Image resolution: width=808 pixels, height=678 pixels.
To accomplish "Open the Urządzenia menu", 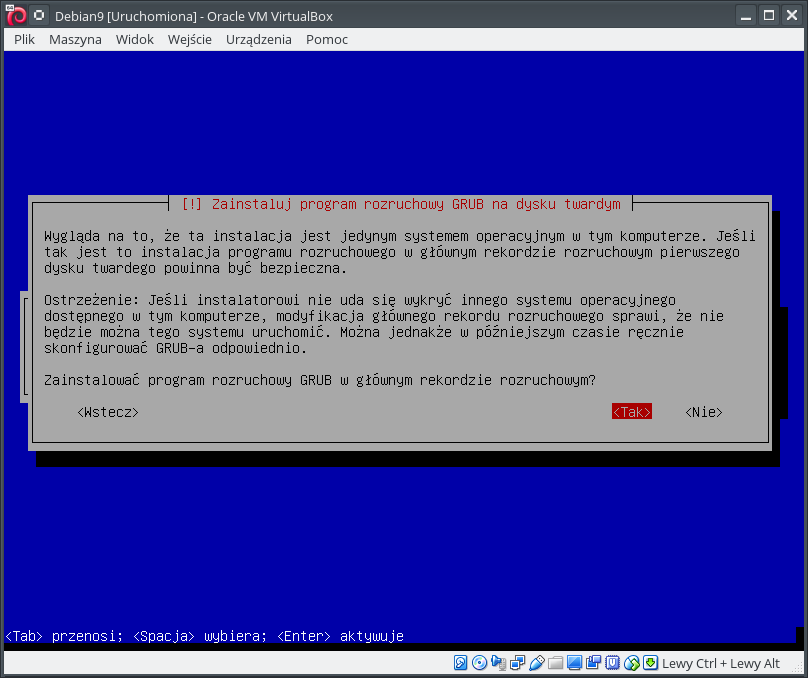I will (x=259, y=39).
